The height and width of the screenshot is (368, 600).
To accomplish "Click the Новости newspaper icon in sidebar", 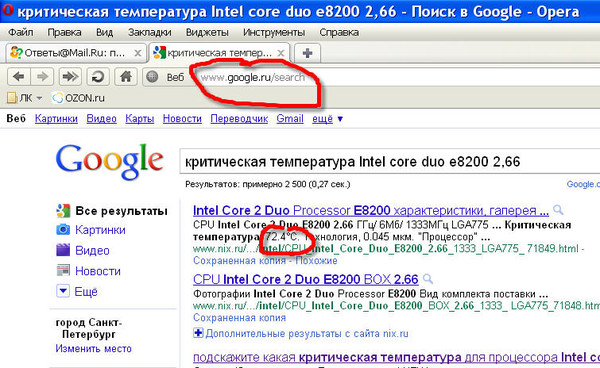I will (x=63, y=270).
